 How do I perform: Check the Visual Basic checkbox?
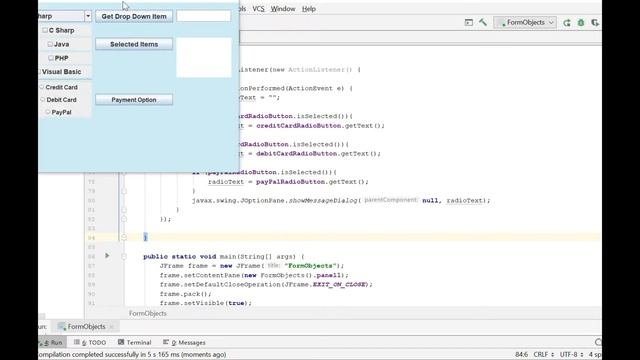click(40, 72)
